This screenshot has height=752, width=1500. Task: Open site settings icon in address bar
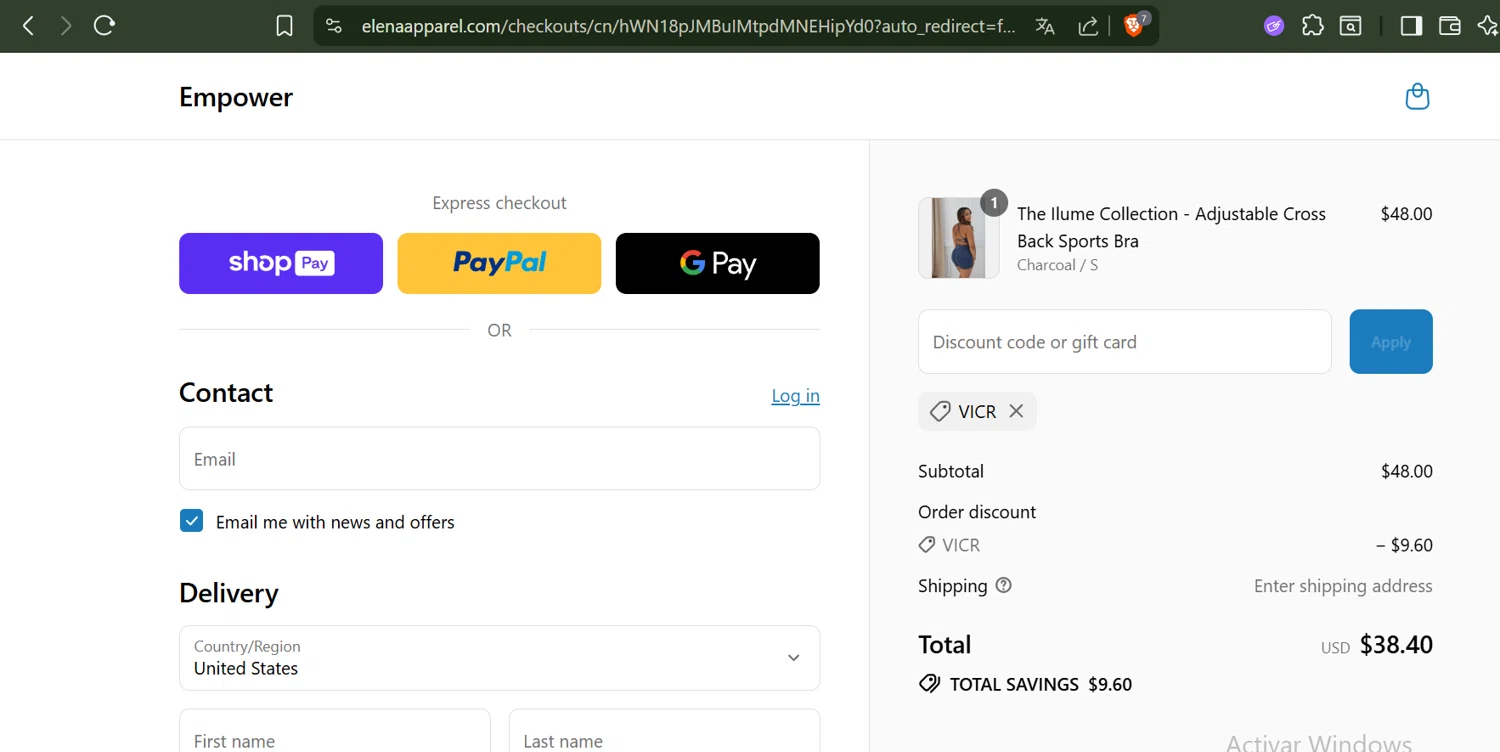coord(334,26)
